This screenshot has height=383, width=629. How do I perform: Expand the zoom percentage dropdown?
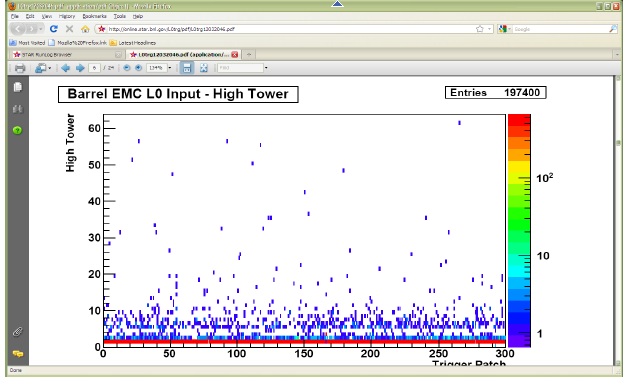click(x=170, y=68)
